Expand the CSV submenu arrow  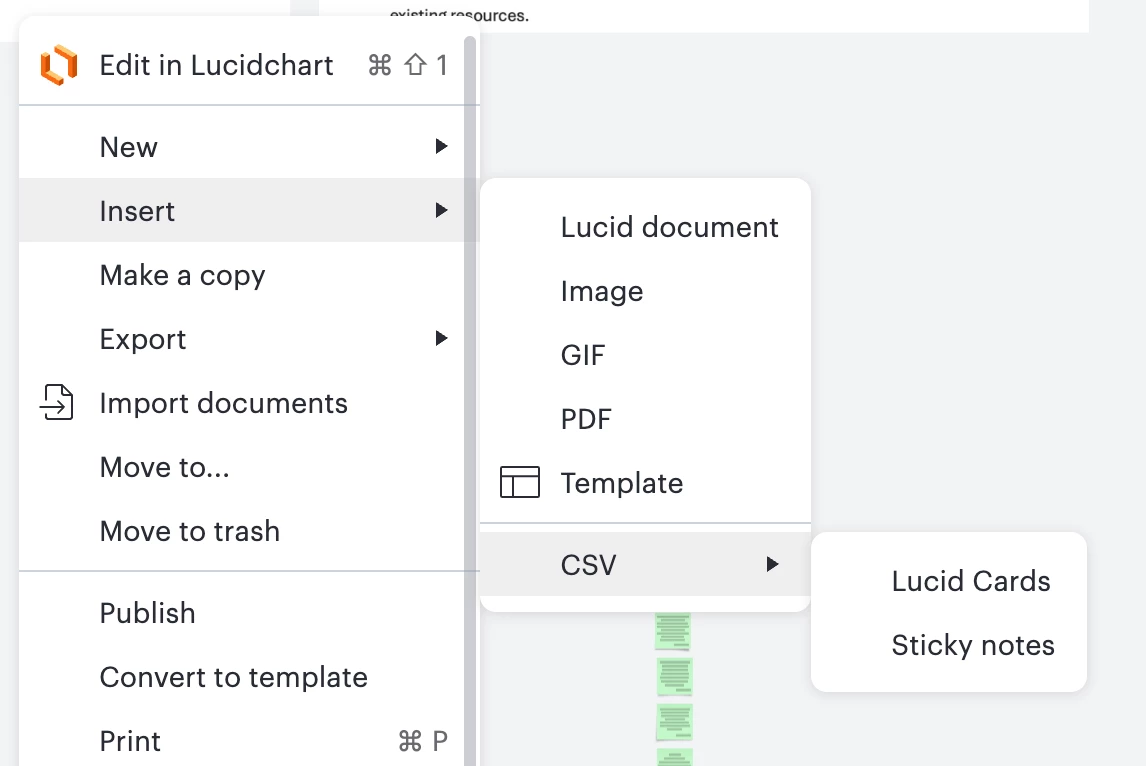coord(773,564)
